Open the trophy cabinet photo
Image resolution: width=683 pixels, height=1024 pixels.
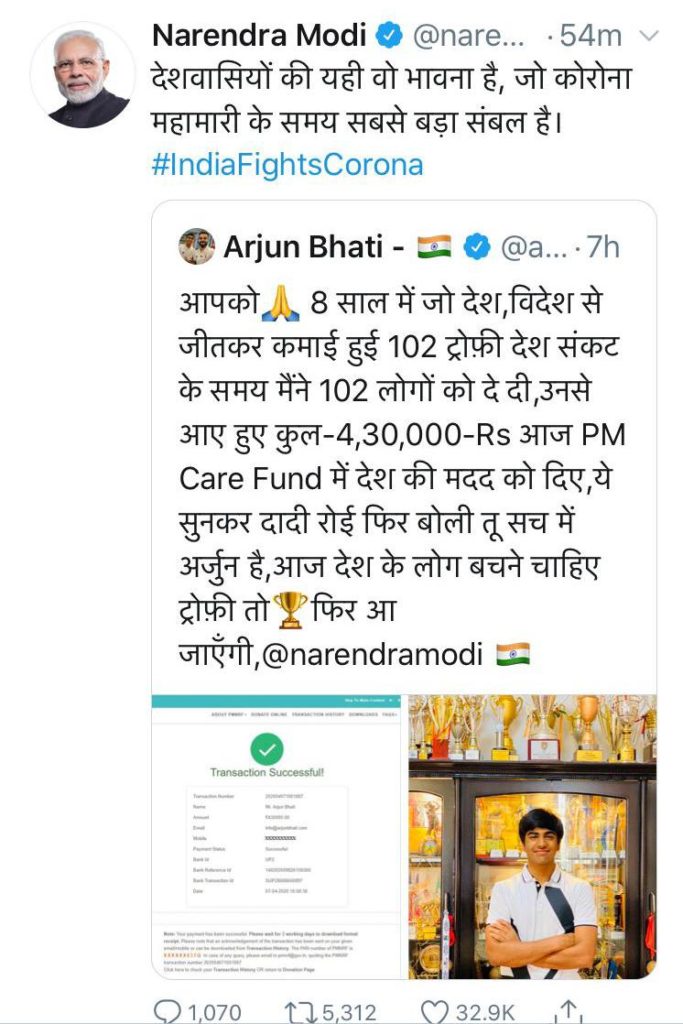pyautogui.click(x=532, y=836)
